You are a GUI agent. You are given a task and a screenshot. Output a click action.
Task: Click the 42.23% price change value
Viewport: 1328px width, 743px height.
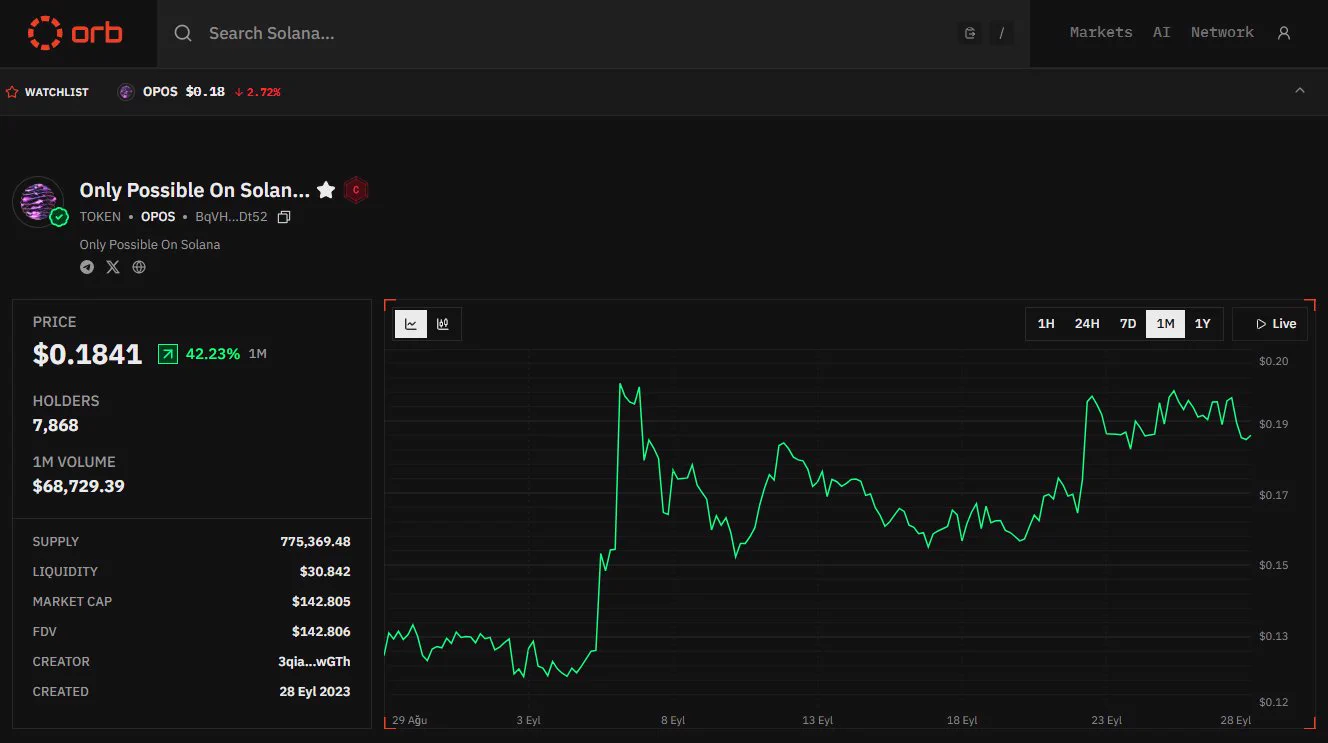213,354
